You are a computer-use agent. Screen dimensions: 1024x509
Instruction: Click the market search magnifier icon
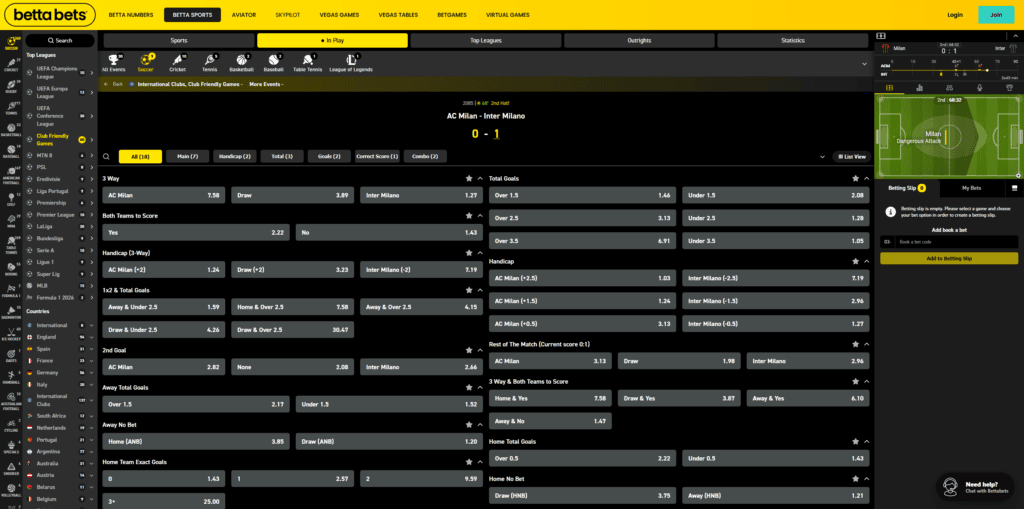106,157
